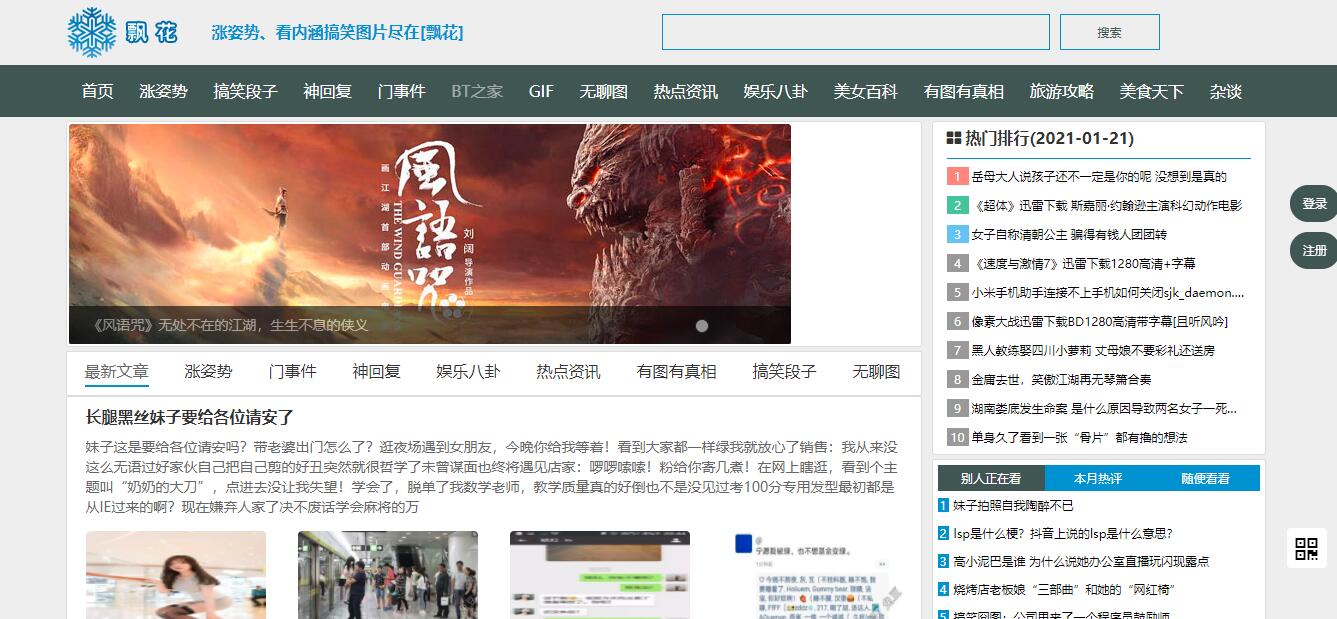Switch to 涨姿势 content tab
1337x619 pixels.
(x=208, y=371)
